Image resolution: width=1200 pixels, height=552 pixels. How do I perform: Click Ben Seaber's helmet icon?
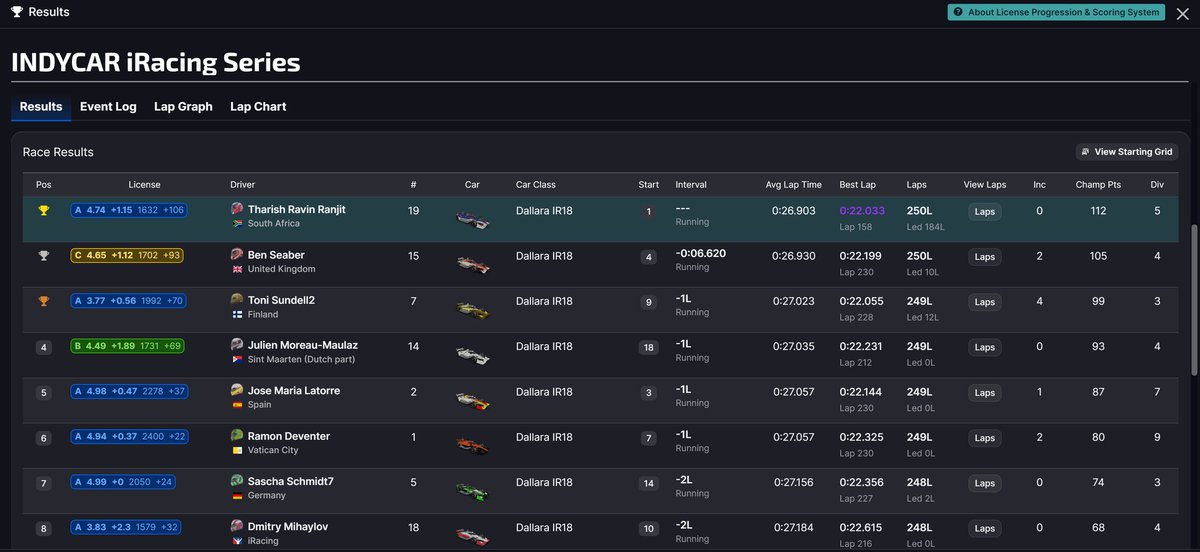pyautogui.click(x=237, y=255)
